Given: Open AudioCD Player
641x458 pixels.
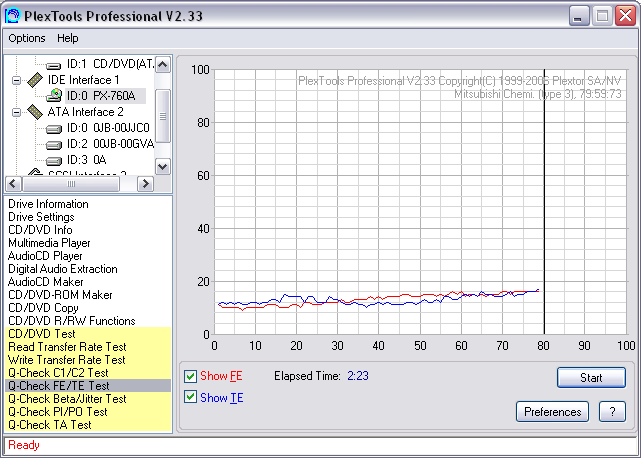Looking at the screenshot, I should coord(45,256).
